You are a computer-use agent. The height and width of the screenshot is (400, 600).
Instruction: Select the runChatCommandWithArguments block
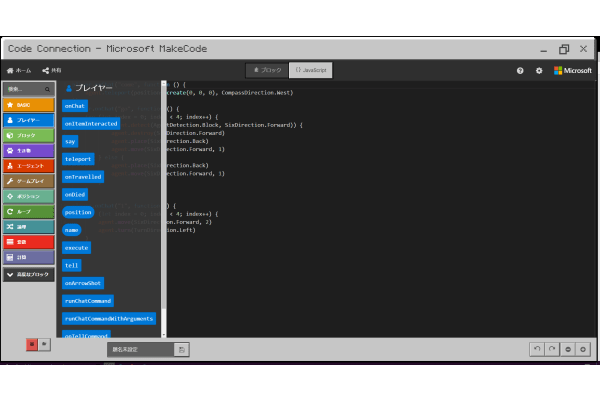tap(109, 318)
